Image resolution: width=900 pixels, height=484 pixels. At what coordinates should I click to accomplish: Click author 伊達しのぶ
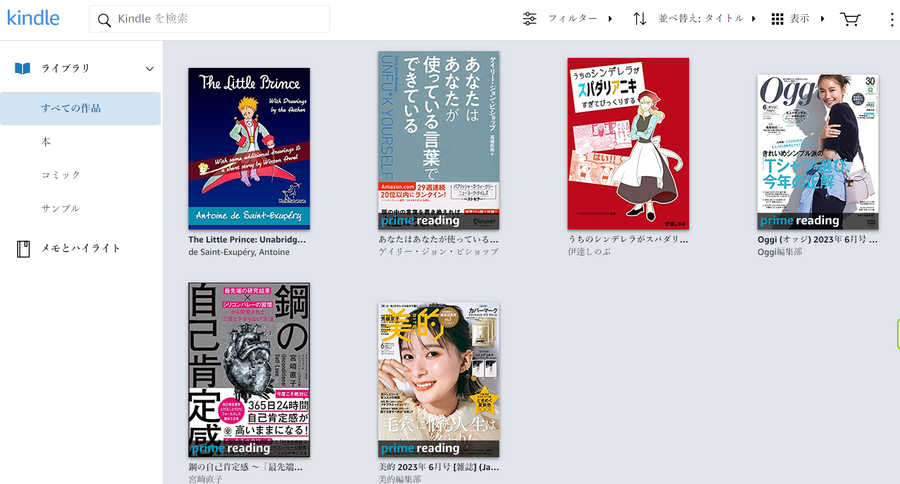click(x=588, y=251)
